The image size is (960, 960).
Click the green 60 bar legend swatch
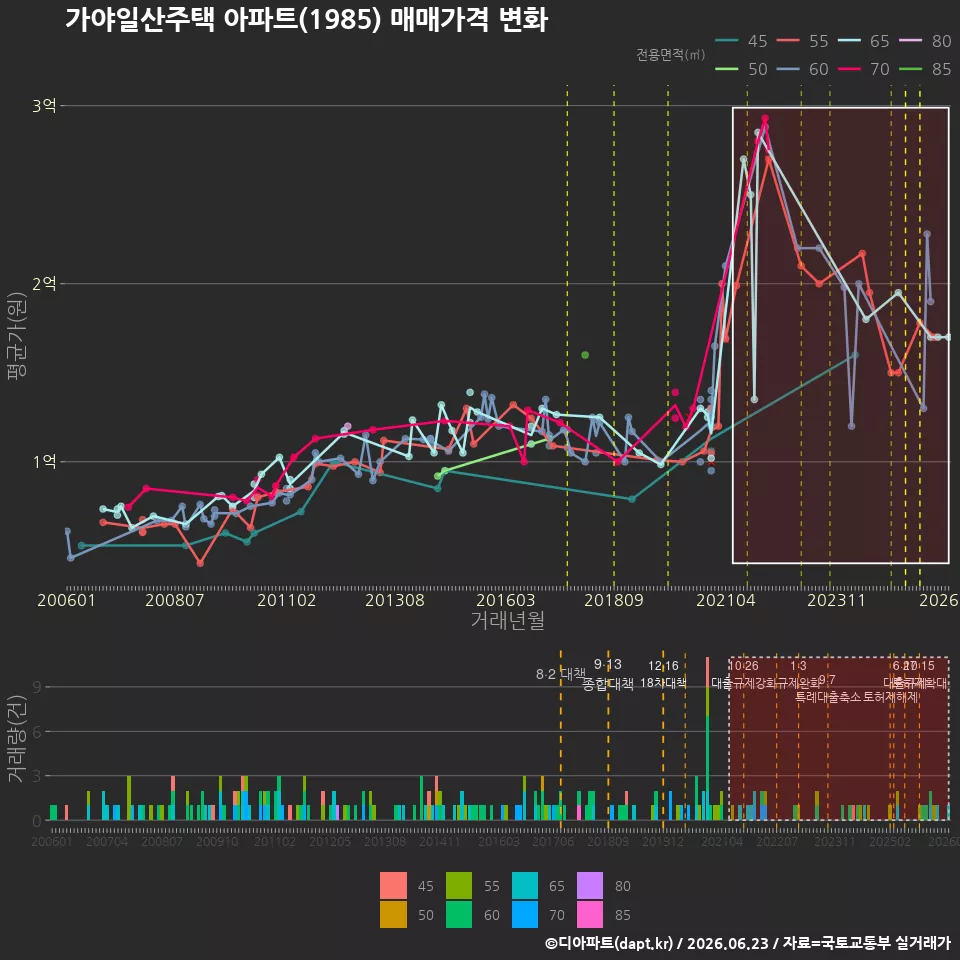coord(459,914)
